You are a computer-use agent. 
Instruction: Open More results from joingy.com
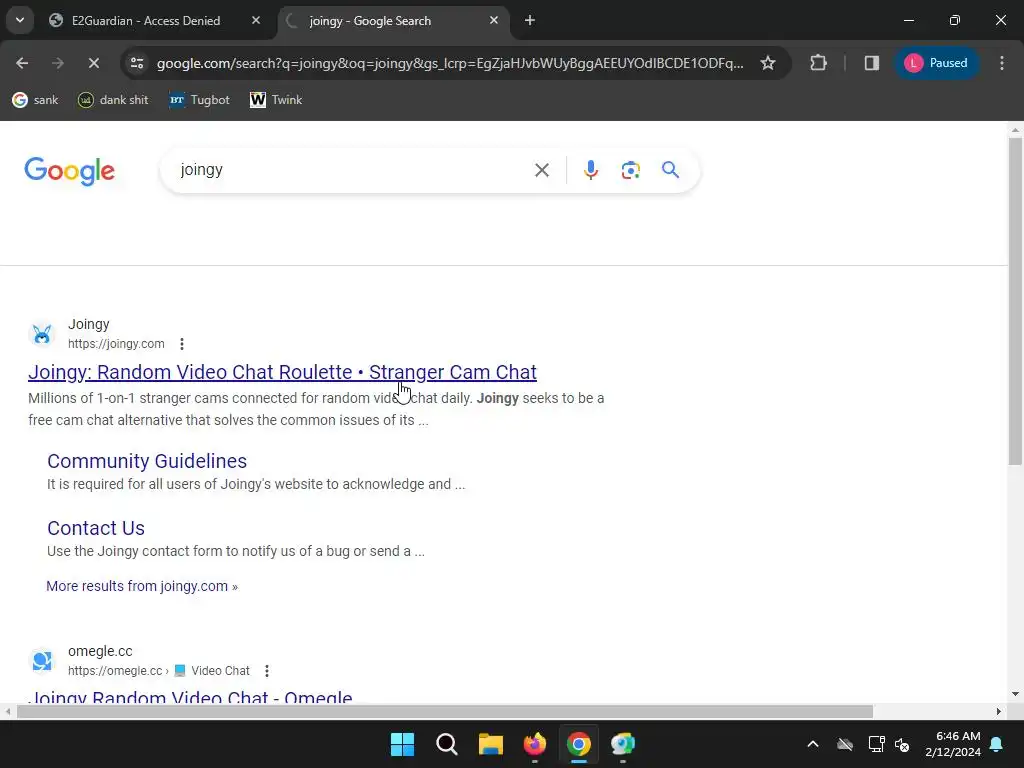[x=142, y=586]
